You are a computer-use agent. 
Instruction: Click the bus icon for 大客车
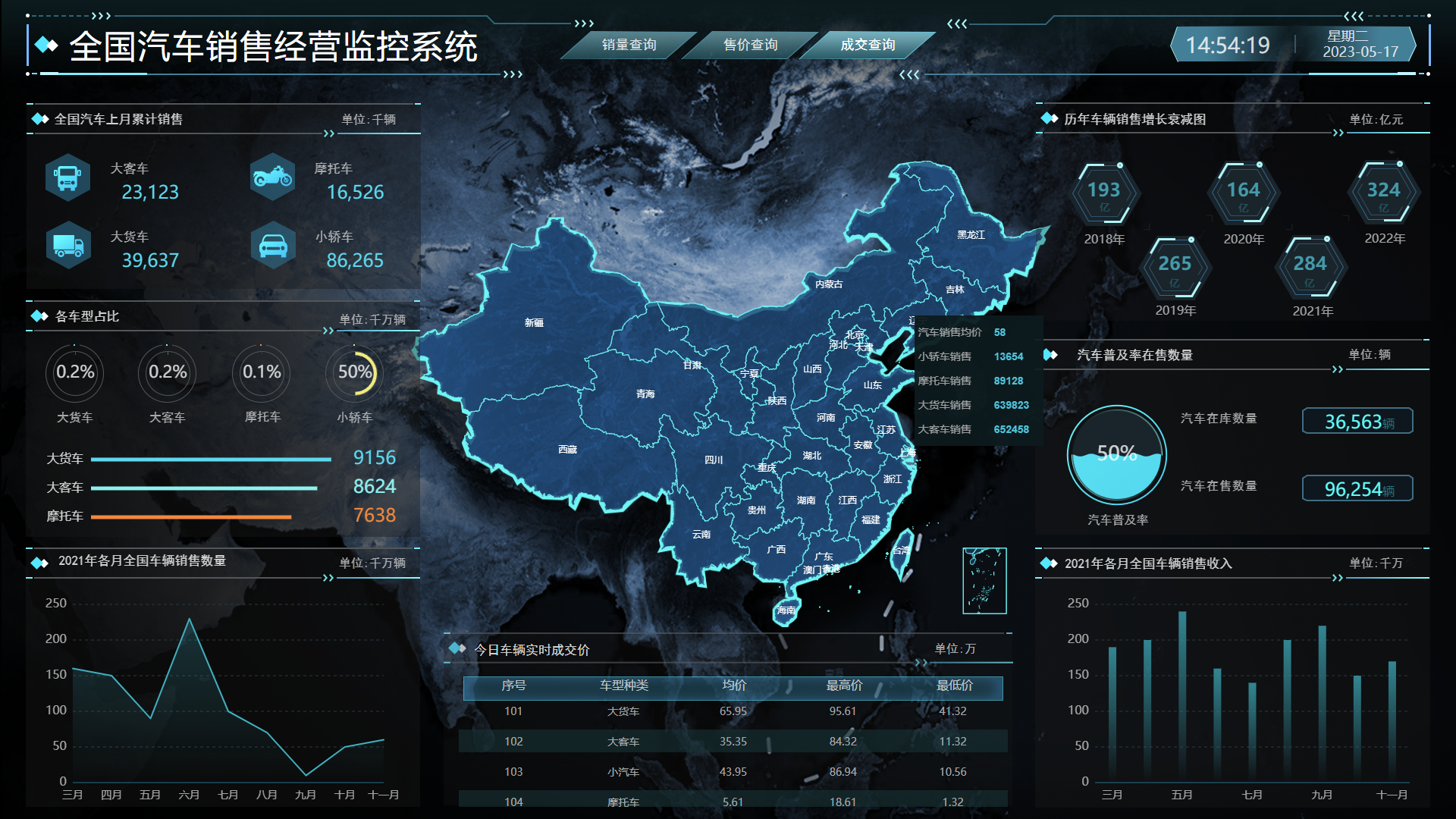tap(67, 178)
